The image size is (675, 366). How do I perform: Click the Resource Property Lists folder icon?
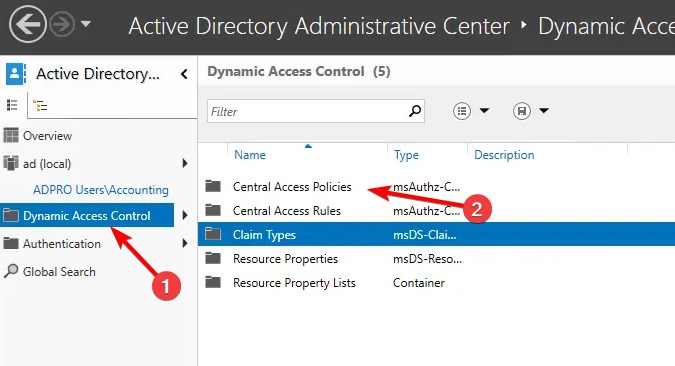213,282
